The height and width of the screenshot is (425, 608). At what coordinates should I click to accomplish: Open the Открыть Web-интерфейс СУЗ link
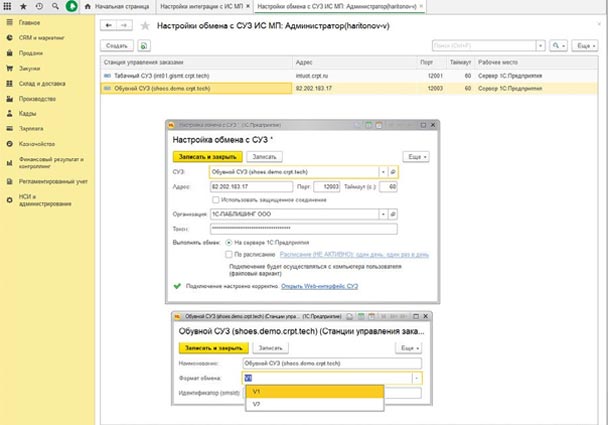pos(320,286)
